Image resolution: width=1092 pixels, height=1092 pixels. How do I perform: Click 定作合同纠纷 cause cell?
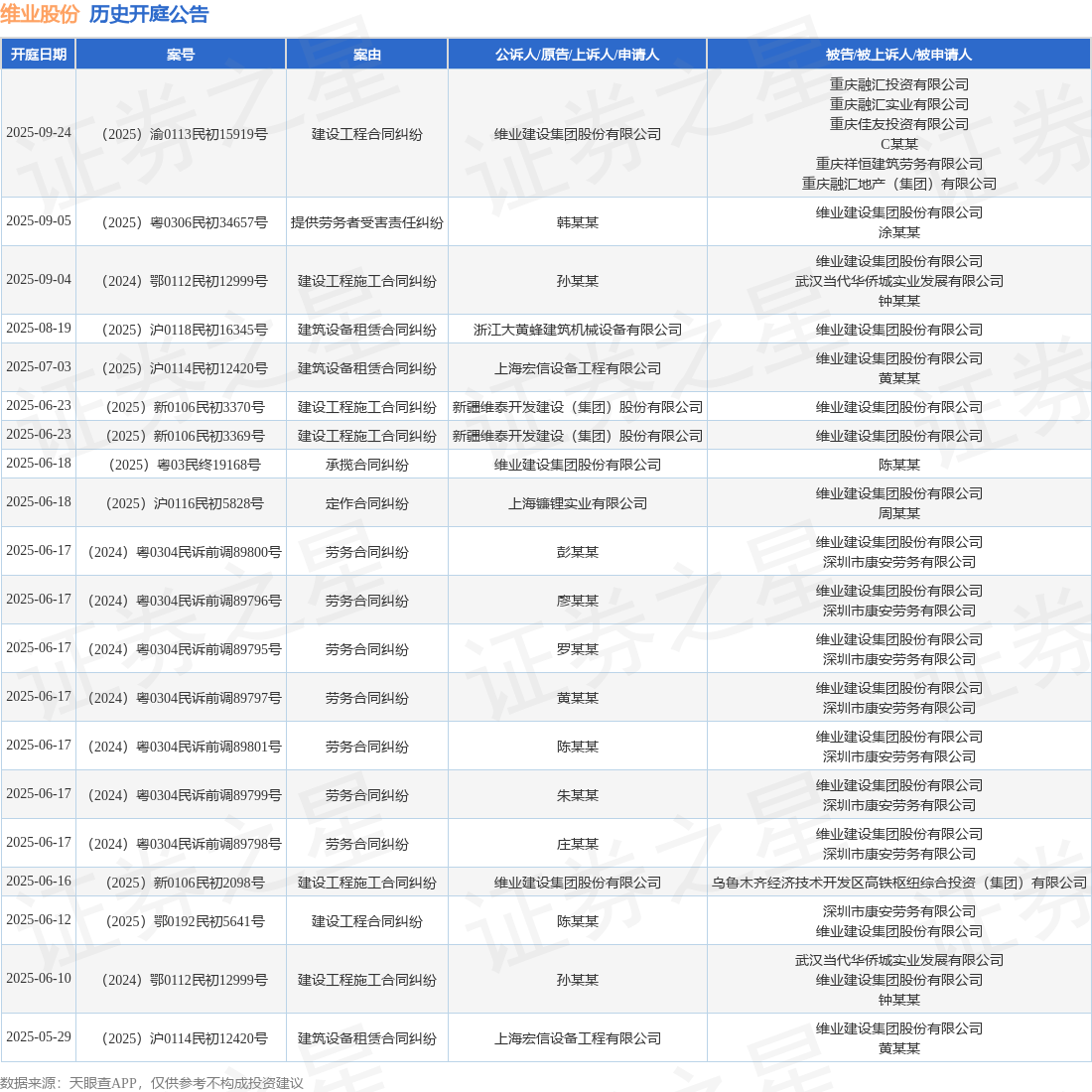click(x=367, y=503)
